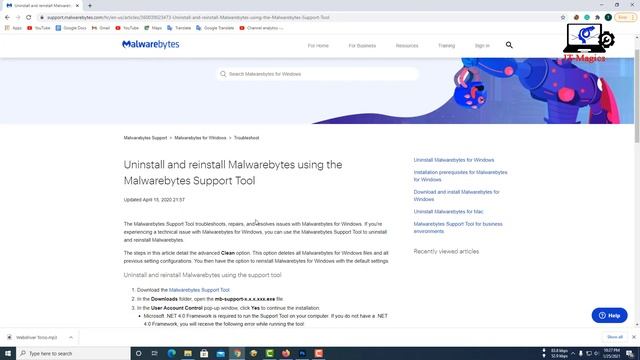
Task: Open Troubleshoot breadcrumb
Action: click(247, 138)
